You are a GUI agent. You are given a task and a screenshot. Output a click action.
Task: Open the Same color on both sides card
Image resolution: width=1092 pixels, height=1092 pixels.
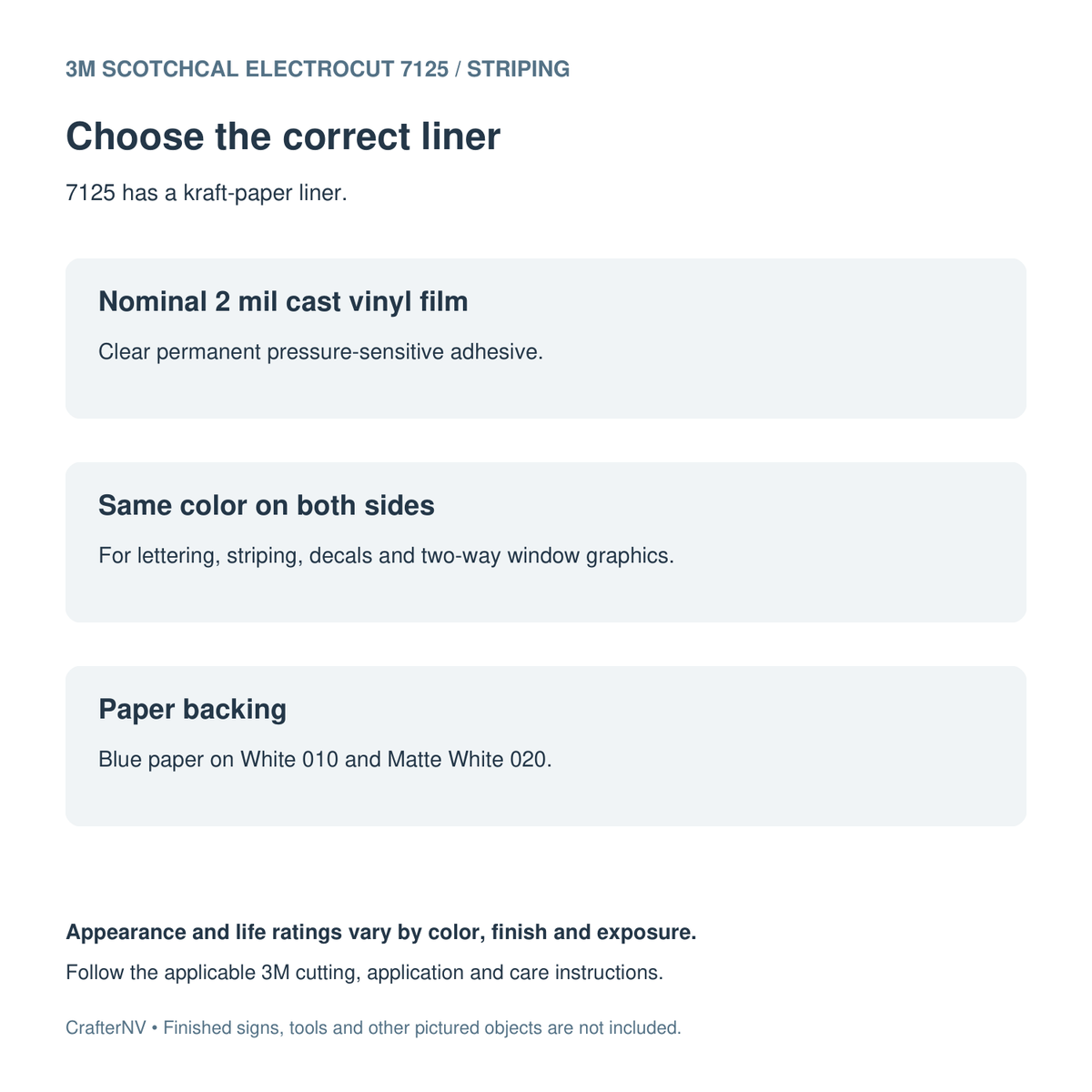point(546,542)
